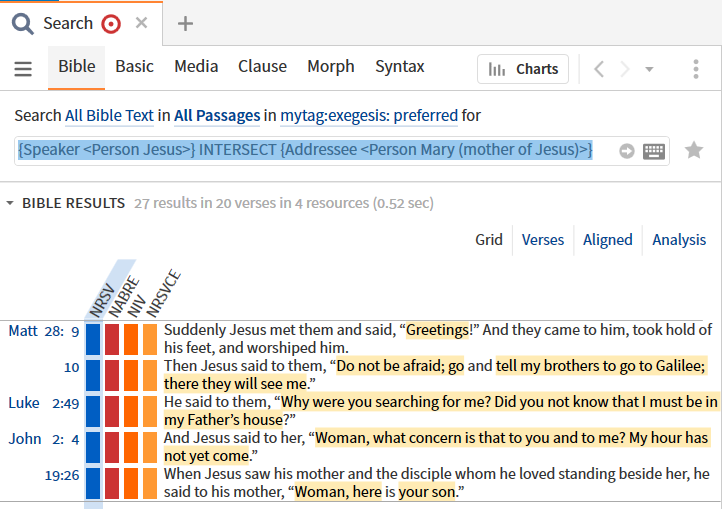
Task: Open John 19:26 reference link
Action: [62, 475]
